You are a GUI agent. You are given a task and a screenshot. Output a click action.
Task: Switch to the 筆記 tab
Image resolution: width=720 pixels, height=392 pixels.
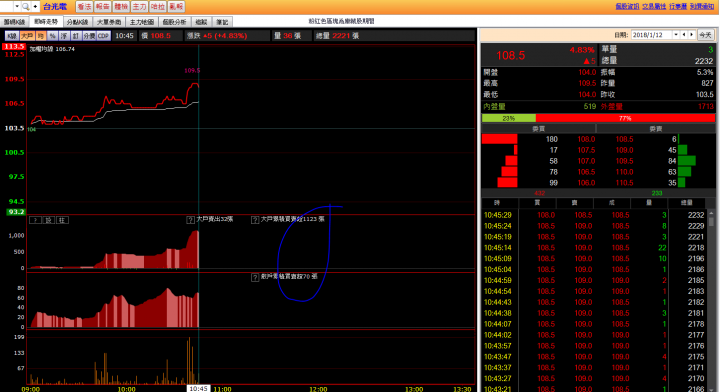coord(222,22)
